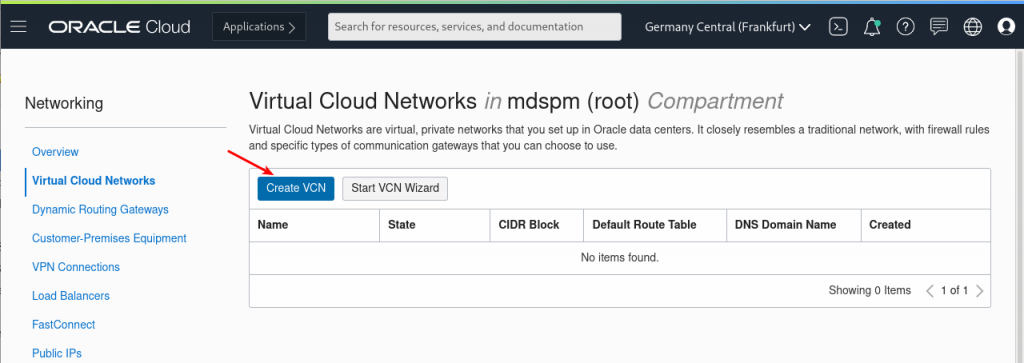Expand the Applications menu
The image size is (1024, 363).
[x=259, y=27]
